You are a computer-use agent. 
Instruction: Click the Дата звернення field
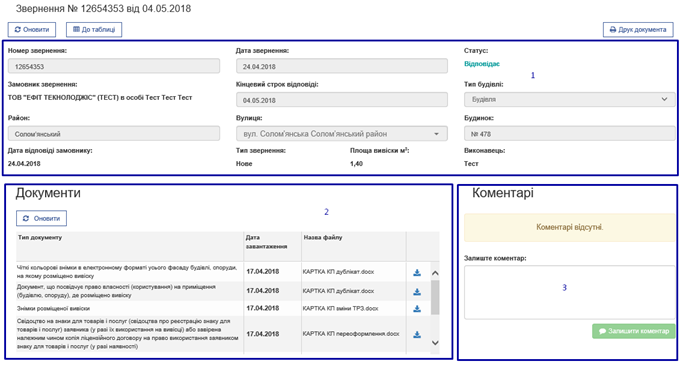pos(342,66)
